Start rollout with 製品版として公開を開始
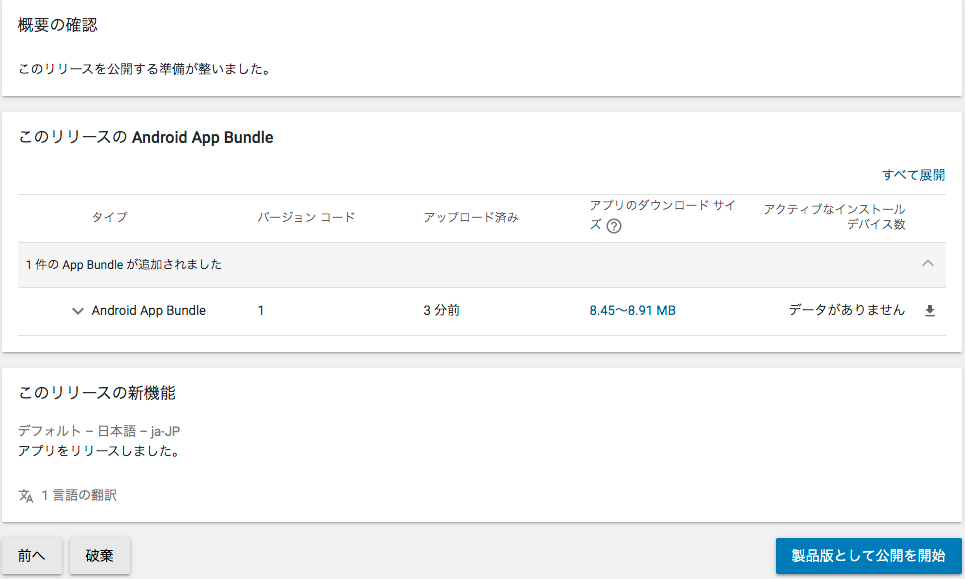Image resolution: width=965 pixels, height=579 pixels. (x=868, y=556)
